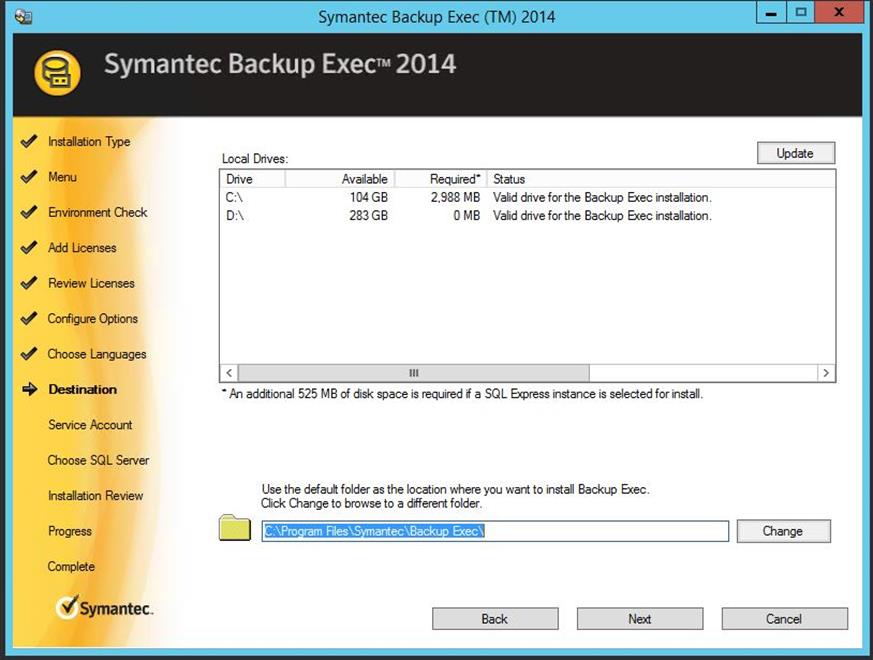Click the checkmark beside Installation Type

coord(29,141)
